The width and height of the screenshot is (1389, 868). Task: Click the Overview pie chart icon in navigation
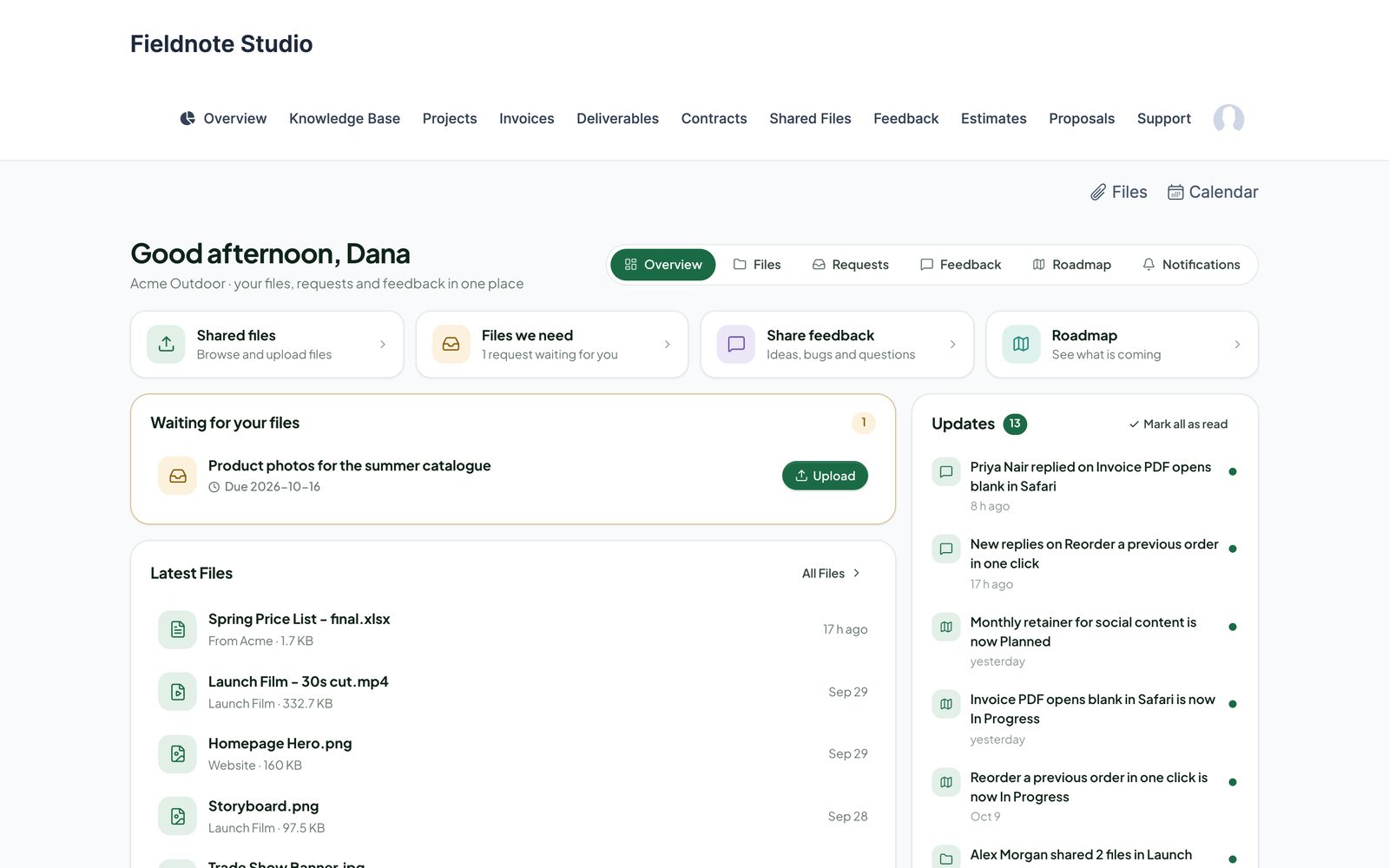point(188,118)
